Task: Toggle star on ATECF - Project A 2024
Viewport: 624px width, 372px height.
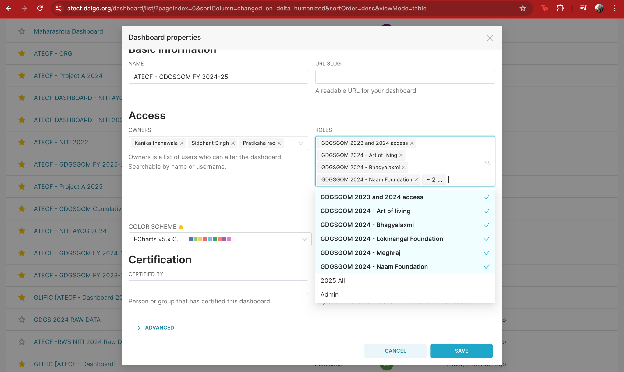Action: pyautogui.click(x=21, y=76)
